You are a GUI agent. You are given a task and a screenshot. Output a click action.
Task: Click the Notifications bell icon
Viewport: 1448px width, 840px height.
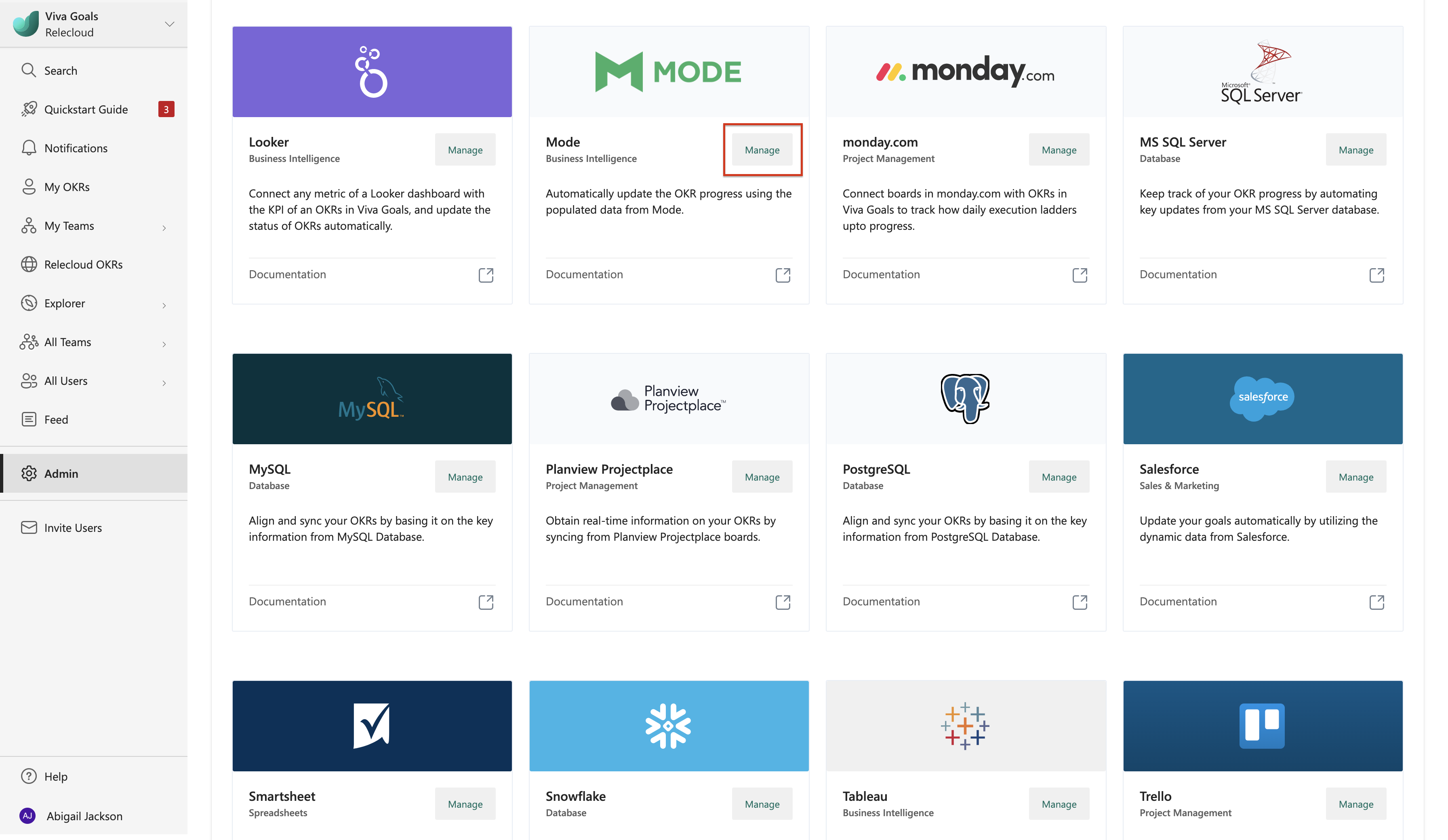[28, 148]
